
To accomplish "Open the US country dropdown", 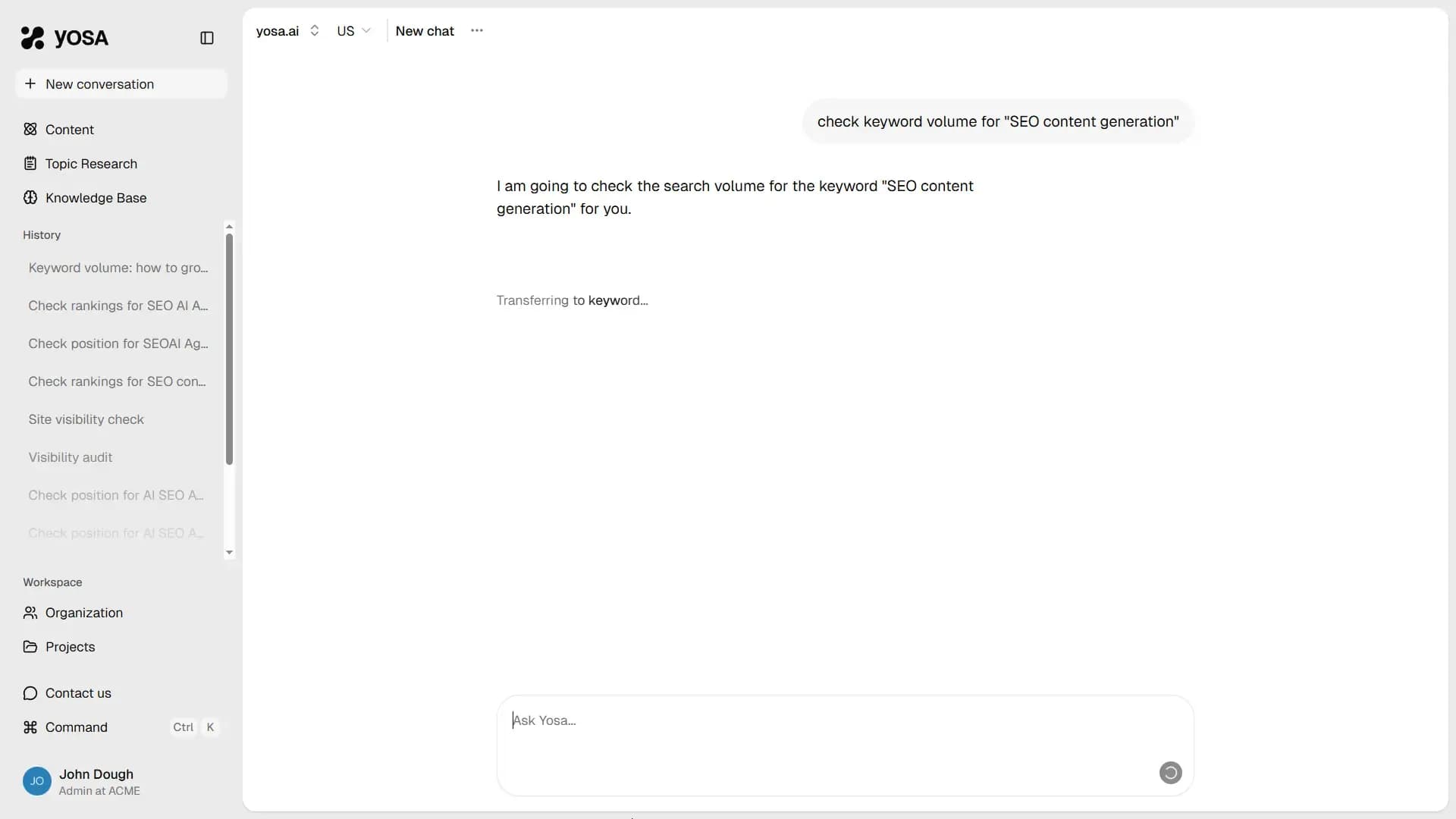I will pos(353,30).
